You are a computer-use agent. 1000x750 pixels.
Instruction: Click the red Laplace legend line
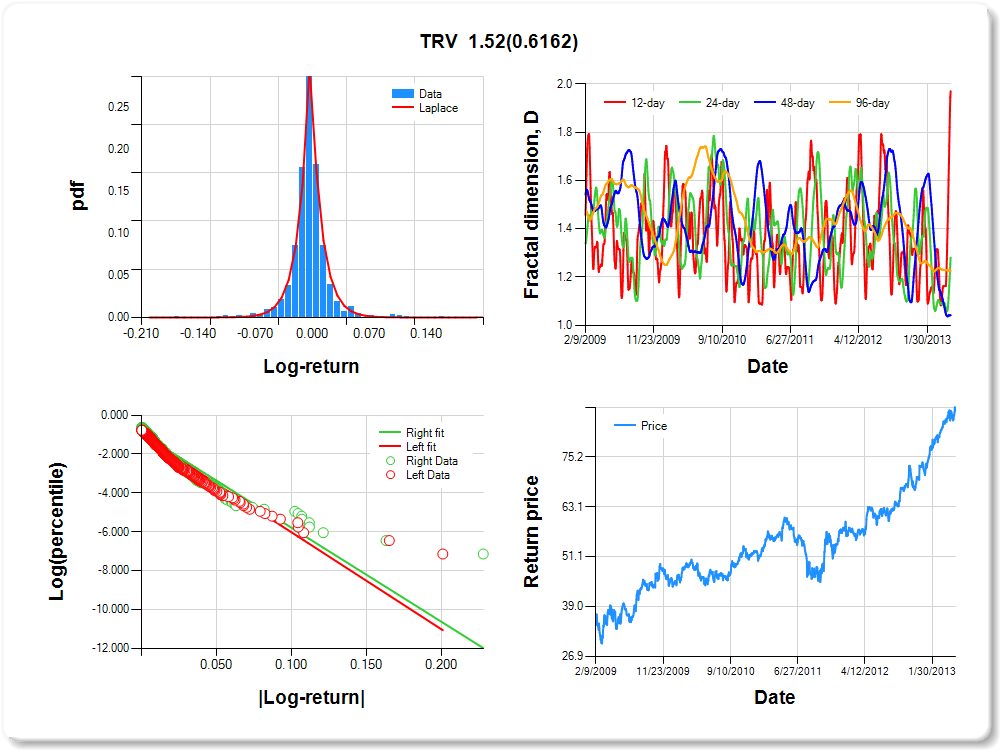point(402,108)
